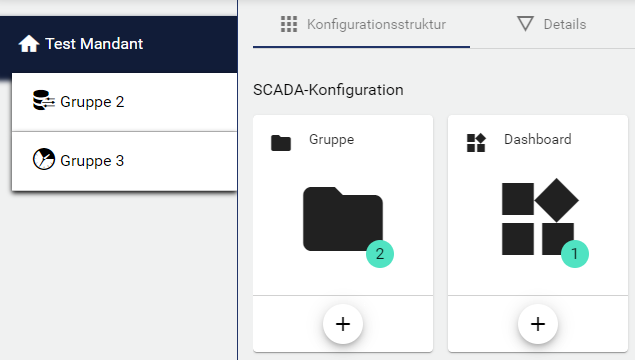Image resolution: width=635 pixels, height=360 pixels.
Task: Open the large folder graphic in Gruppe card
Action: point(343,219)
